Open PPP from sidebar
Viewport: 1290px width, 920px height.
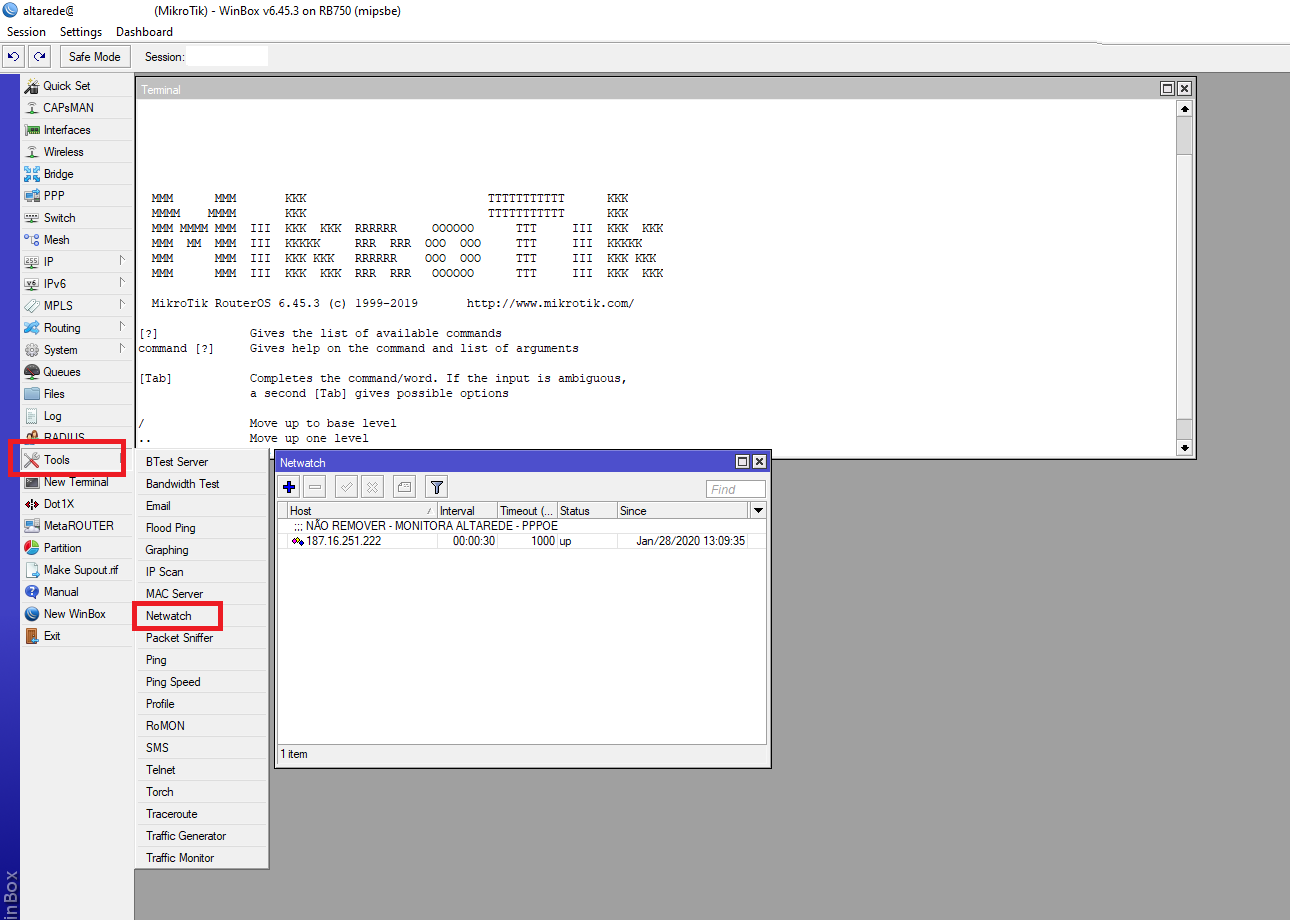click(77, 196)
